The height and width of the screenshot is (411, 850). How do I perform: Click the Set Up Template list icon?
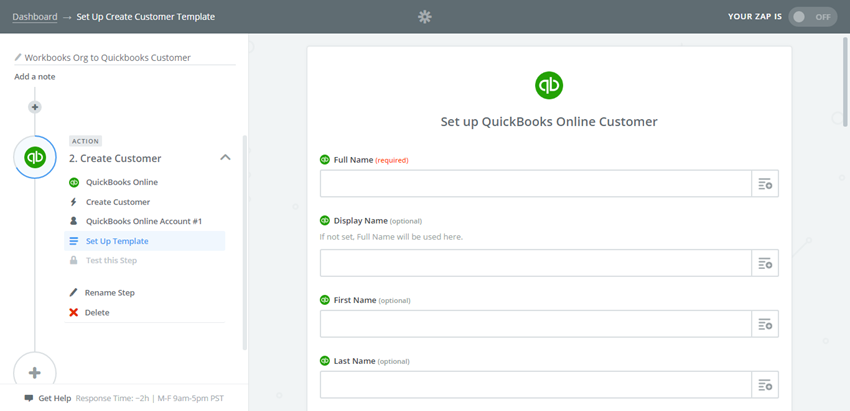tap(74, 241)
